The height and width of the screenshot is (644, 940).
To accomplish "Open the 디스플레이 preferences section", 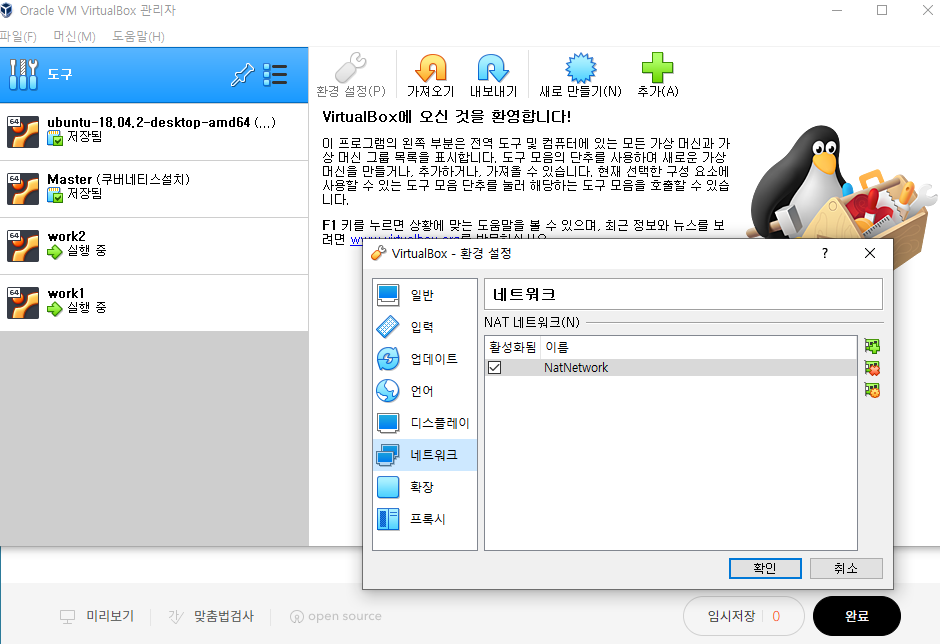I will tap(425, 423).
